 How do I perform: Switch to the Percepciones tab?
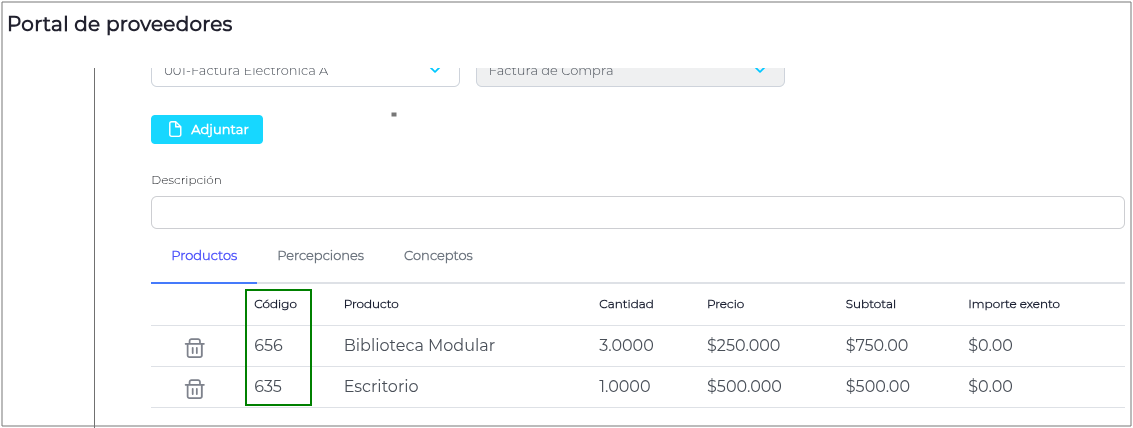[320, 256]
